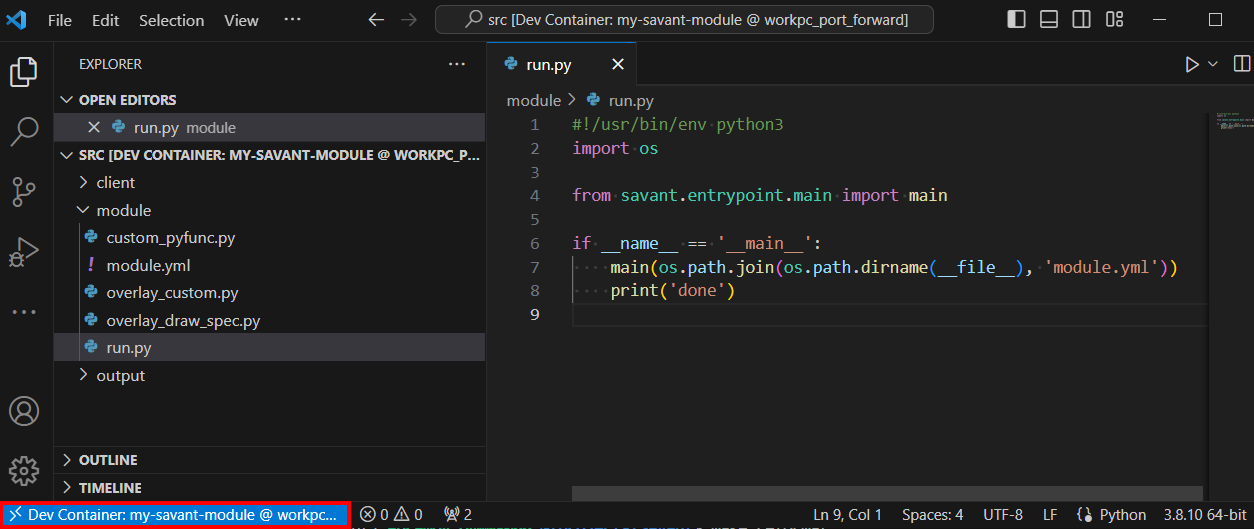
Task: Click the Run Python File play button
Action: pyautogui.click(x=1191, y=64)
